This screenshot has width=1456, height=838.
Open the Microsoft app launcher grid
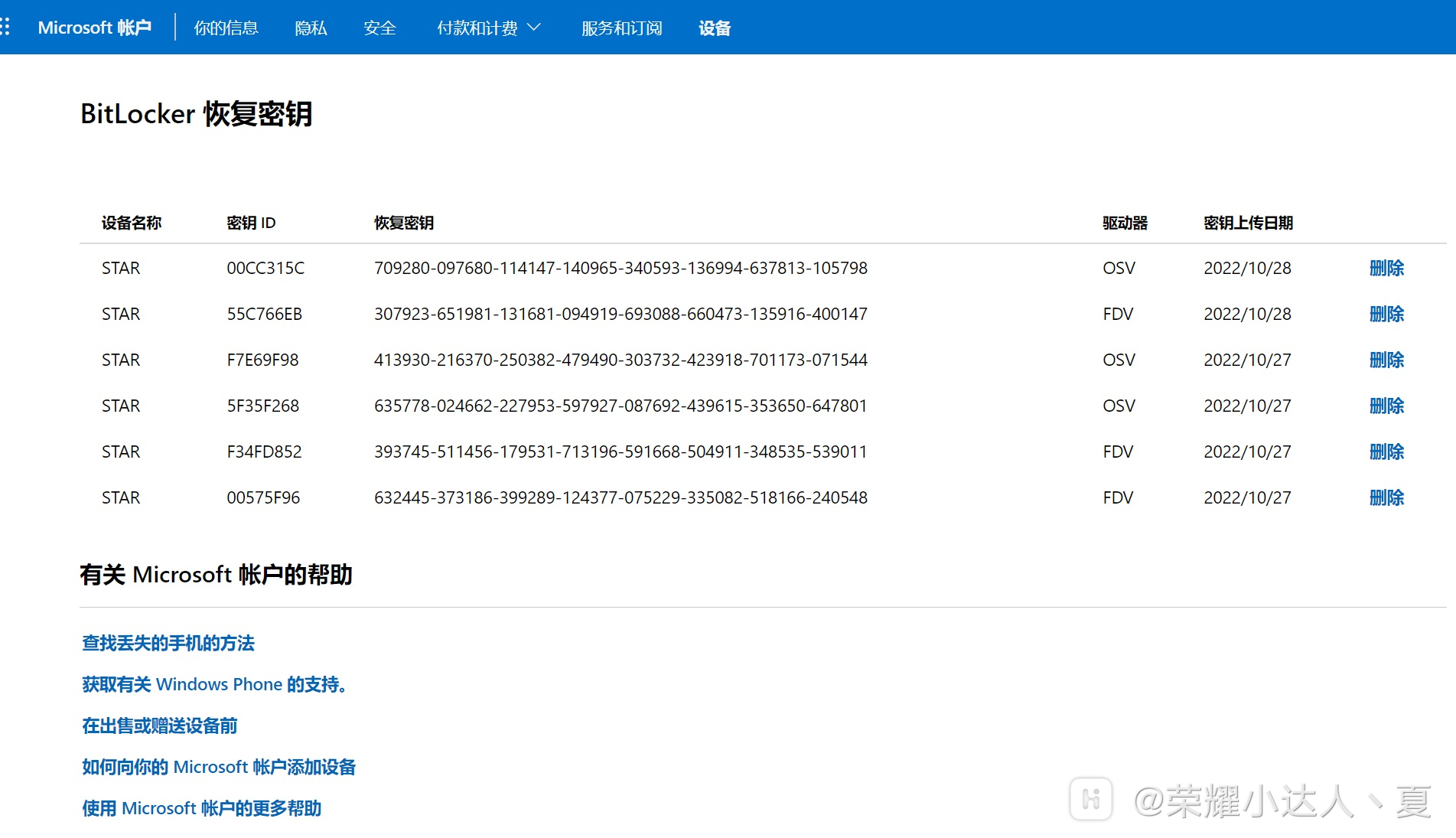point(8,26)
